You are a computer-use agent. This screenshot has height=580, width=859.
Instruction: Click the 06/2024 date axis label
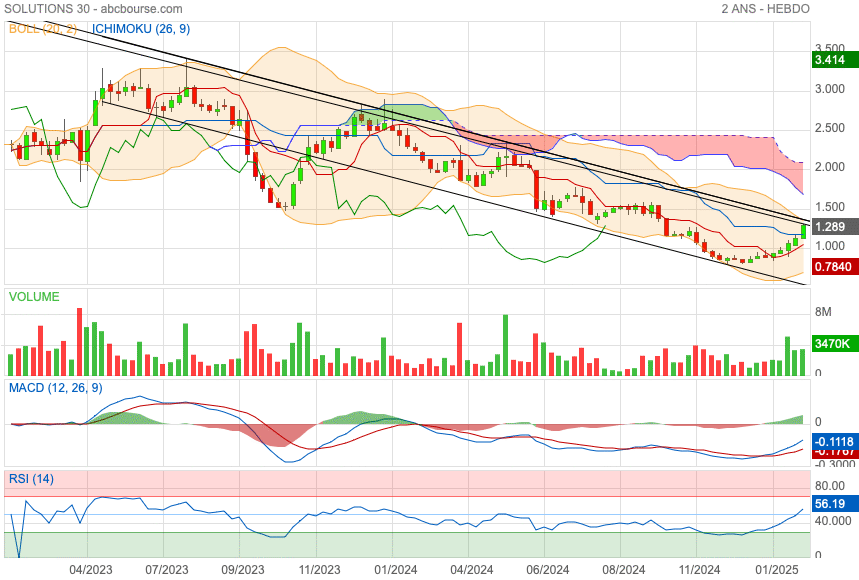click(x=548, y=570)
